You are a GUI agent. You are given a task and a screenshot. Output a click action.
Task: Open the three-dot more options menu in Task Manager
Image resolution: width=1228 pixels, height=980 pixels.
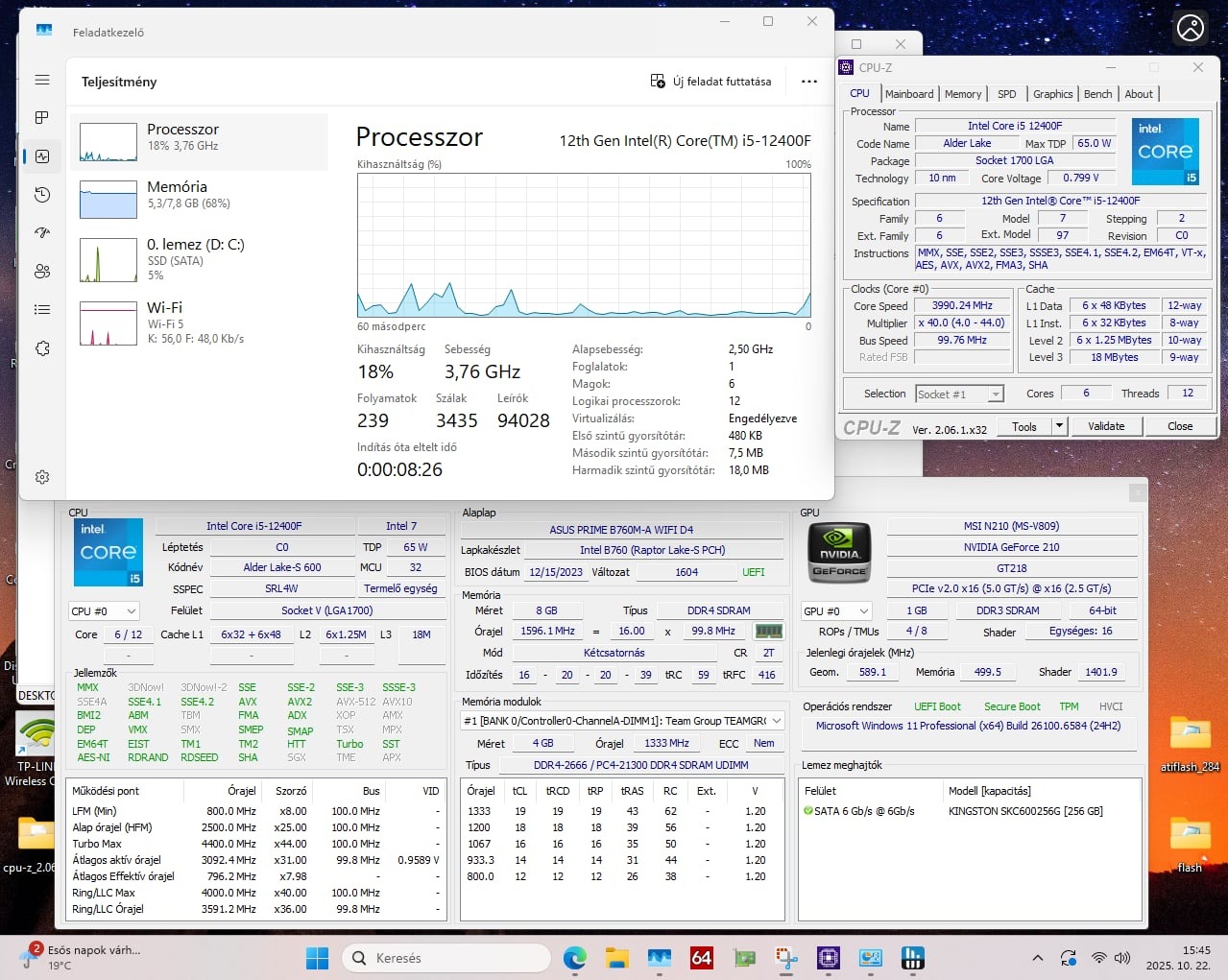coord(809,82)
